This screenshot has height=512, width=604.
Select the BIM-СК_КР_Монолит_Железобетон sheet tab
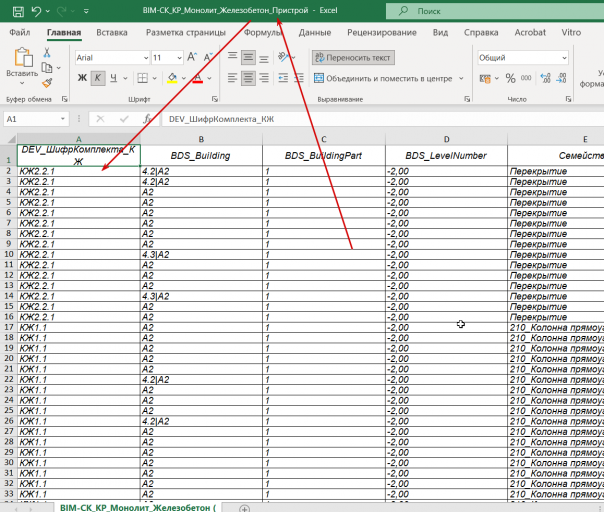point(138,507)
